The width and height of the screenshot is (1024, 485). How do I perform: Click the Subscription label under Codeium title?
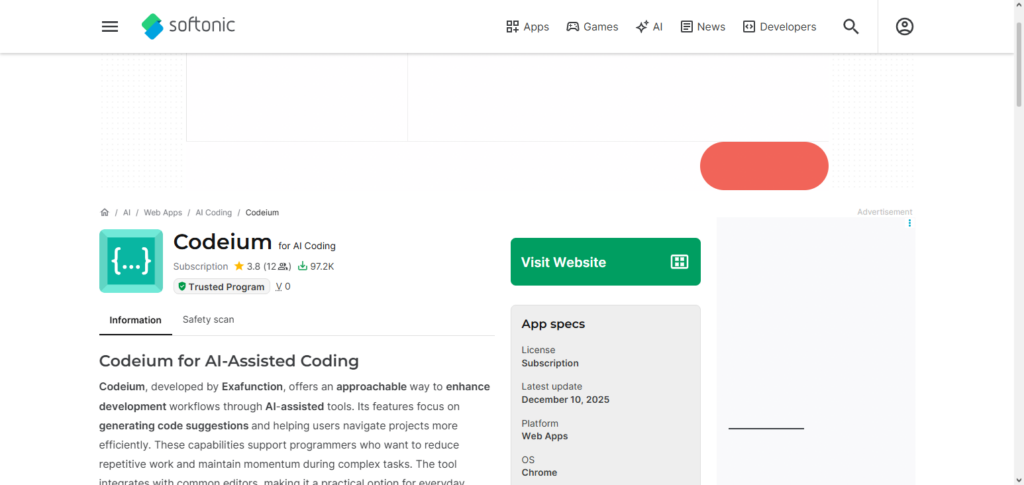(200, 266)
